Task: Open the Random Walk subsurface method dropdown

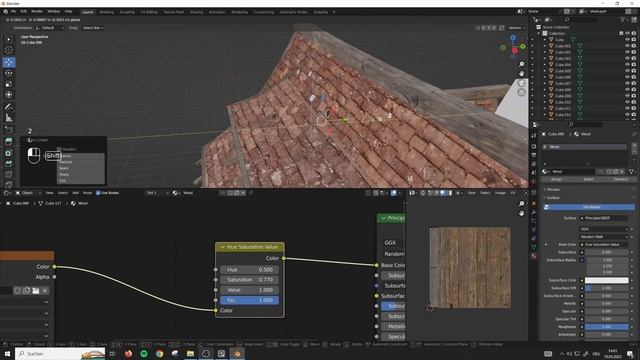Action: pyautogui.click(x=603, y=237)
